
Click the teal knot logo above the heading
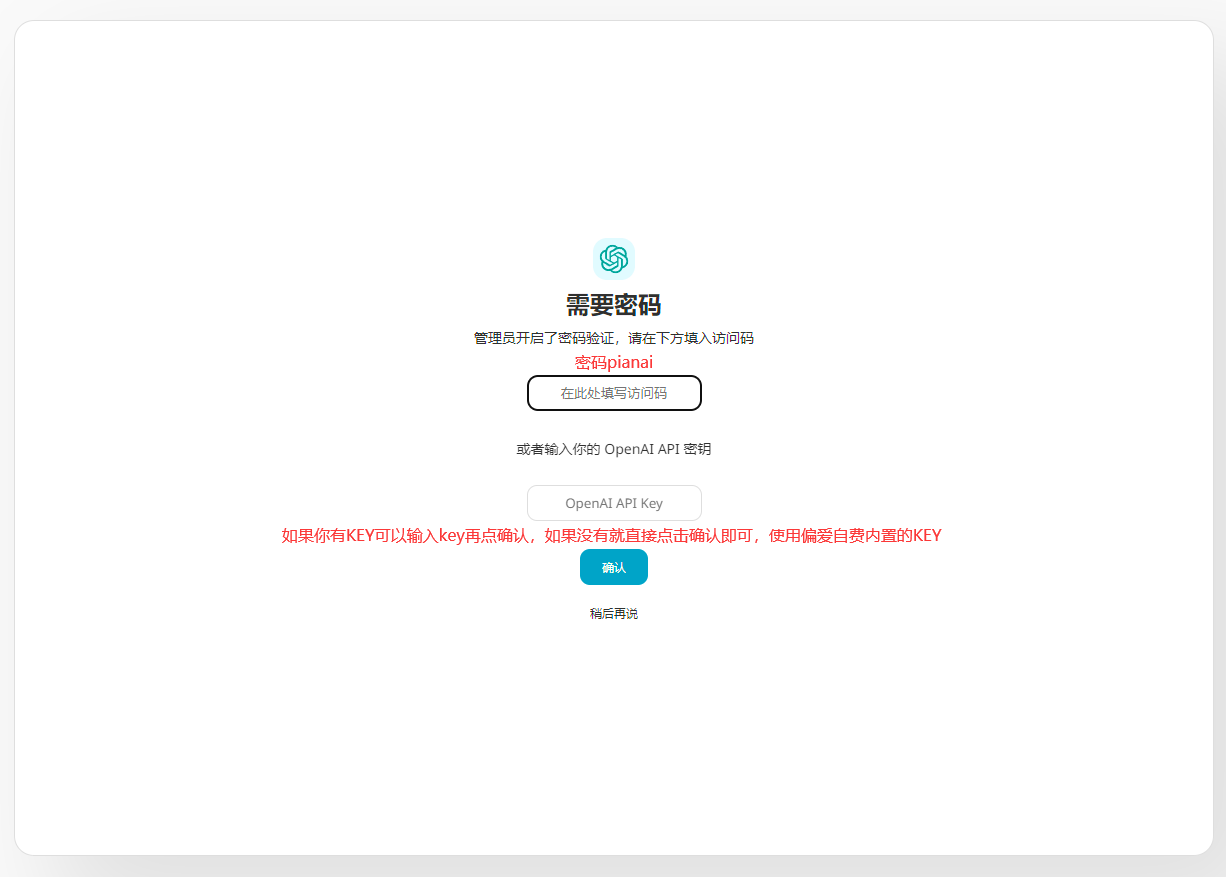pyautogui.click(x=613, y=259)
